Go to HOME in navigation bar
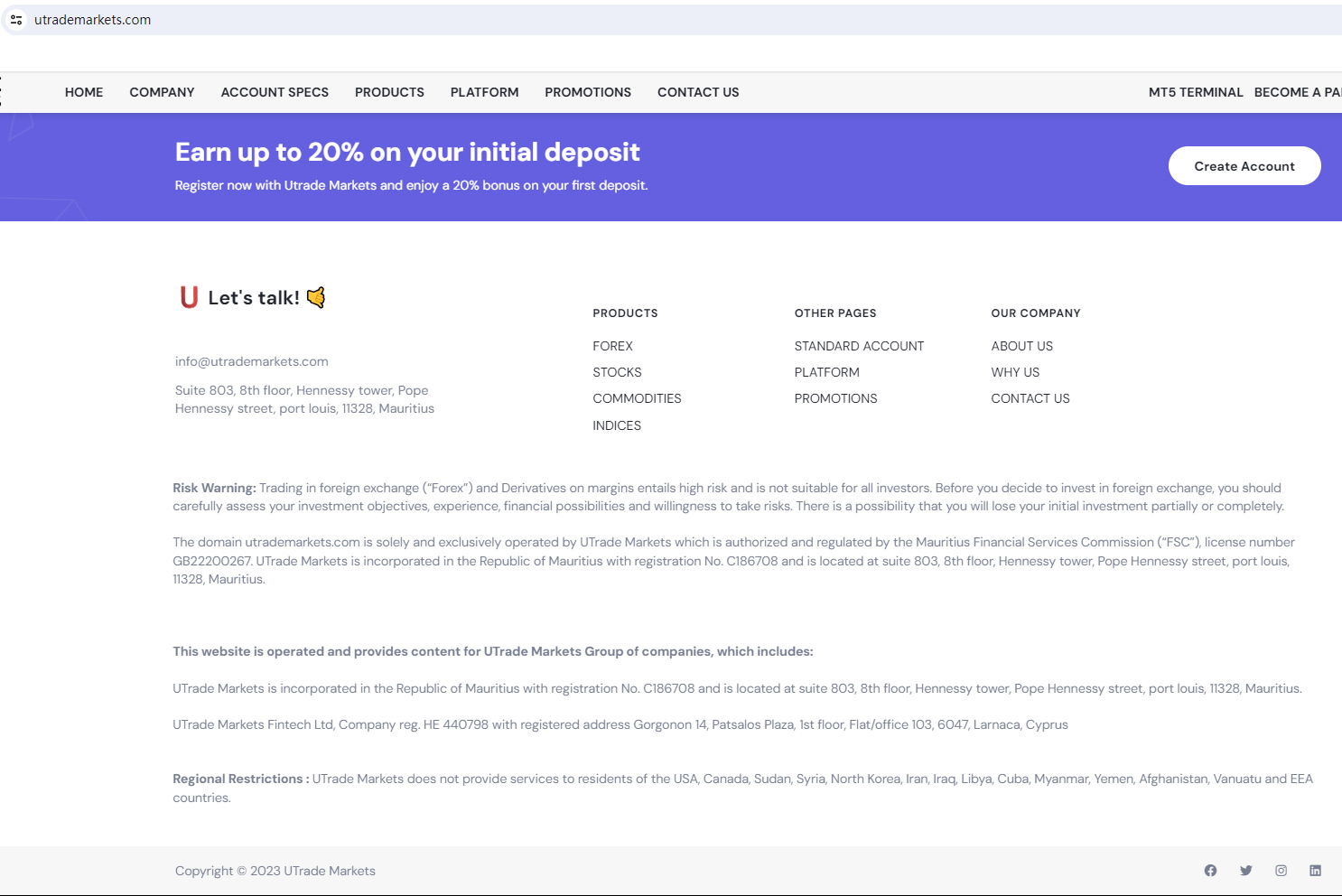This screenshot has height=896, width=1342. (84, 92)
